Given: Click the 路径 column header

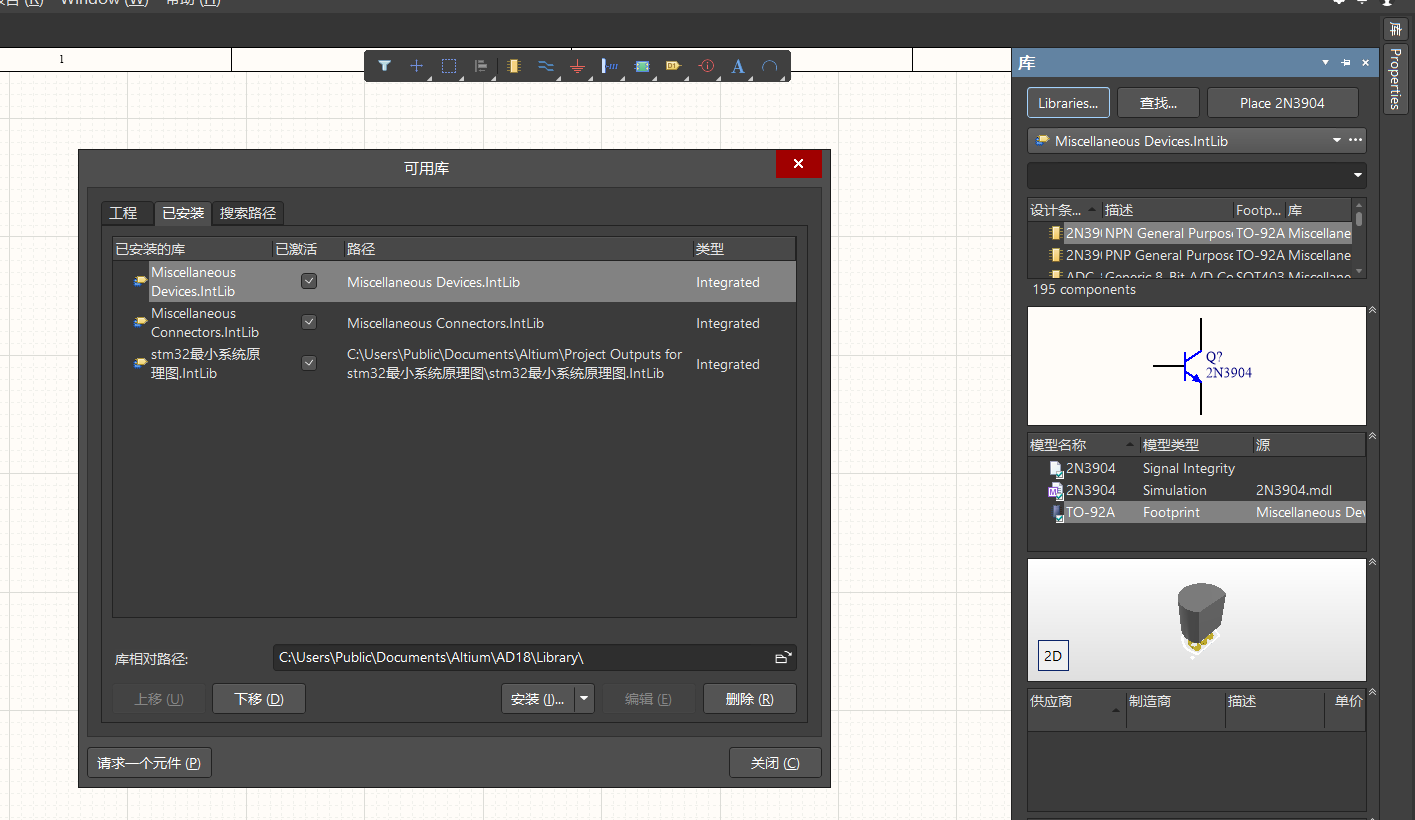Looking at the screenshot, I should click(x=518, y=249).
